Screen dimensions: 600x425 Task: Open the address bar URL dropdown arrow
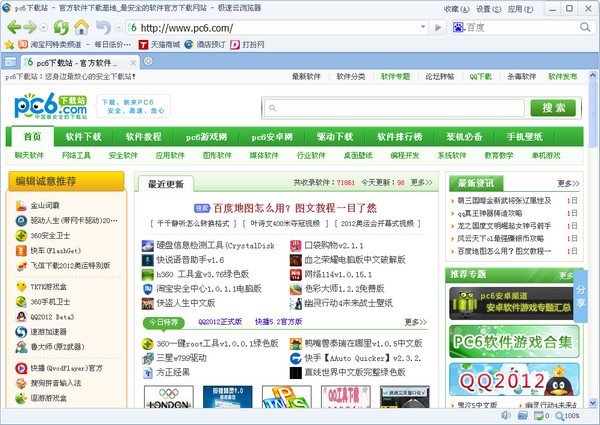(423, 27)
